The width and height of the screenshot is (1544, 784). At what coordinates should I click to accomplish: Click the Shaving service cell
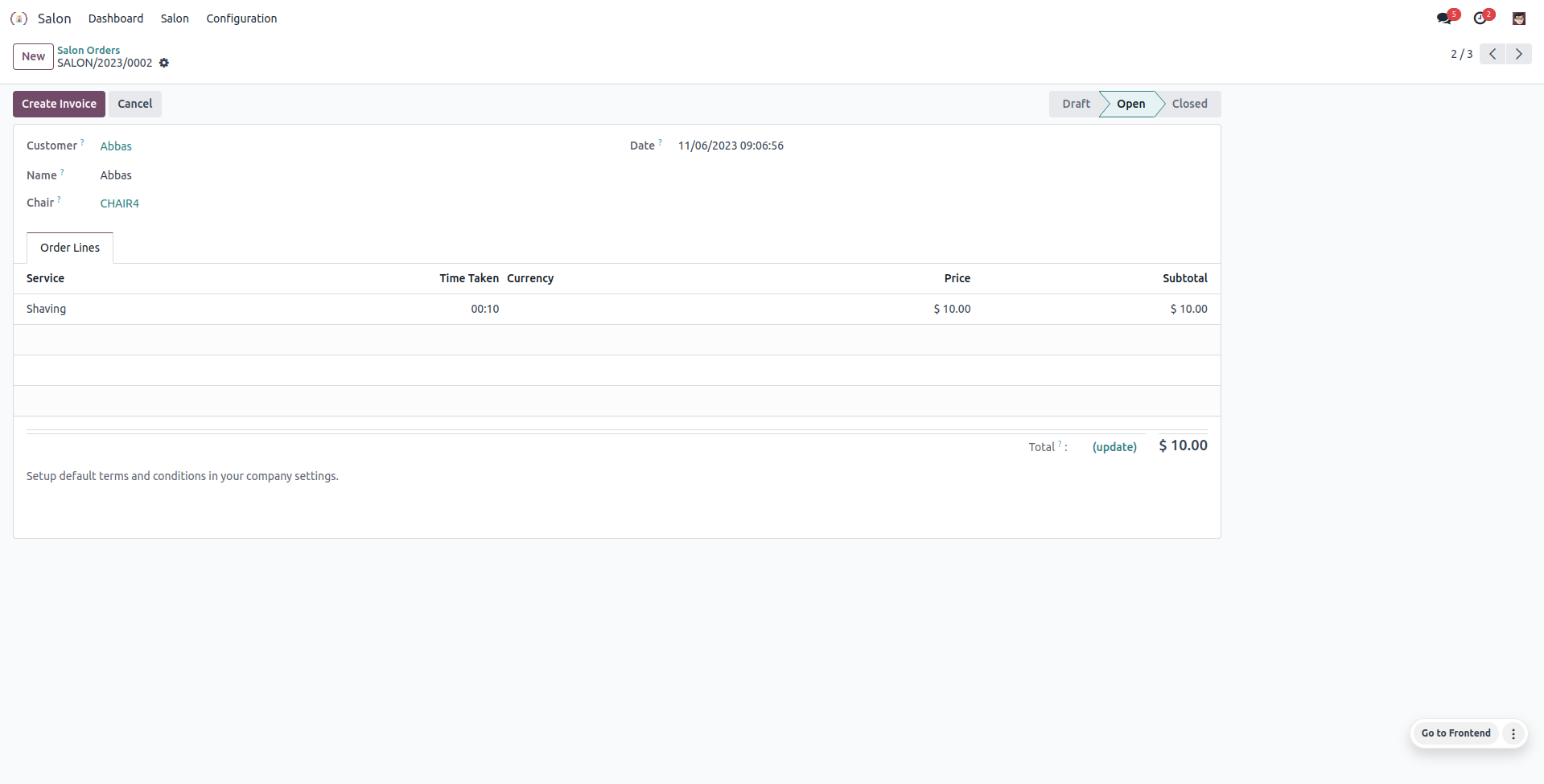pos(47,309)
